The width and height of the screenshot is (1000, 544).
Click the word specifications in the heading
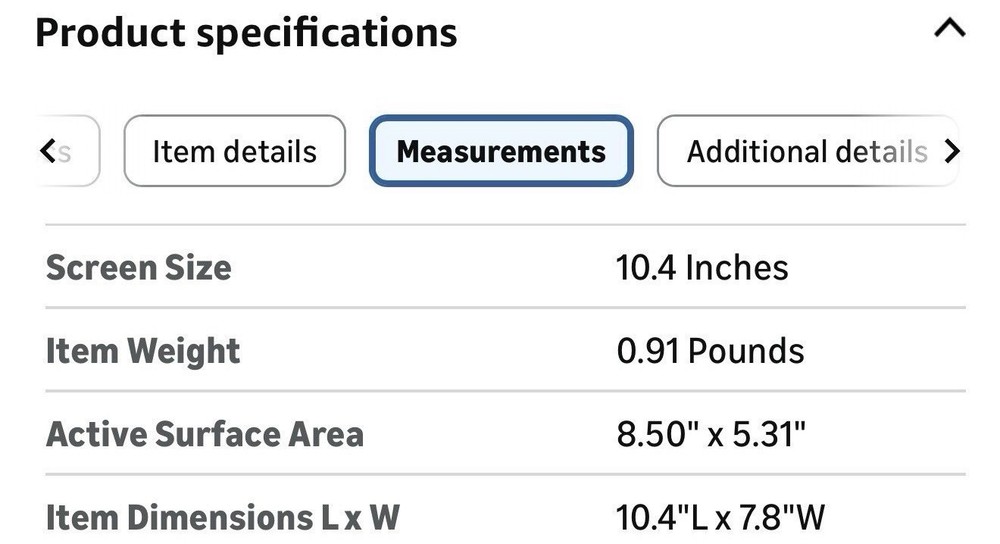coord(326,34)
